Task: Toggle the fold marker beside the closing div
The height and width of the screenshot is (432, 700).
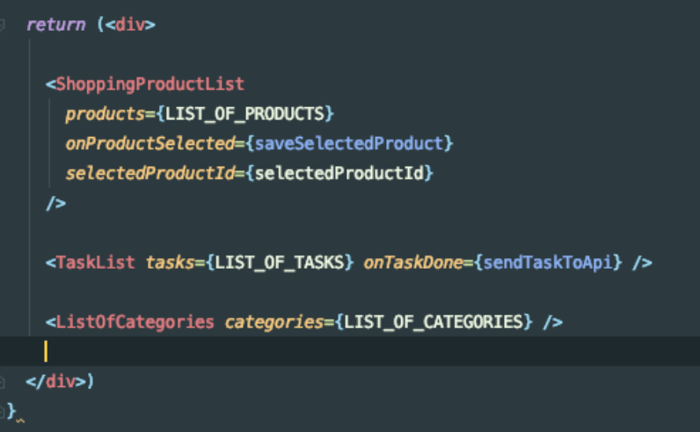Action: [3, 380]
